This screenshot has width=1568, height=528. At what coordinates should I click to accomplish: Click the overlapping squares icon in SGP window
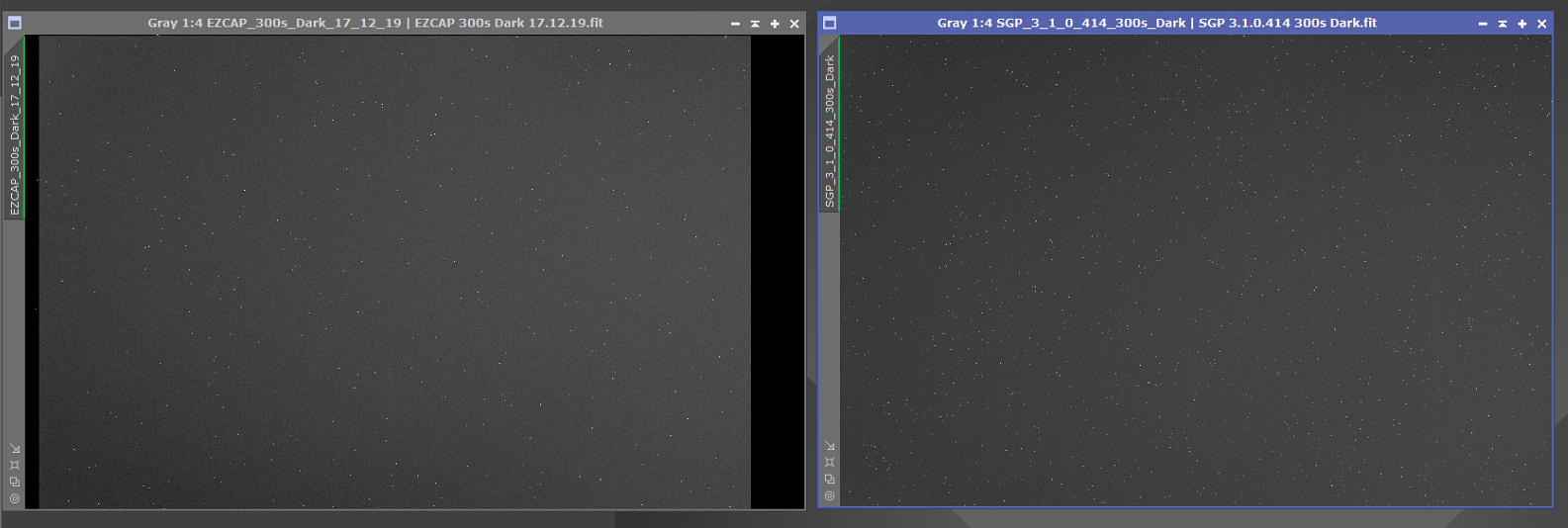(830, 479)
